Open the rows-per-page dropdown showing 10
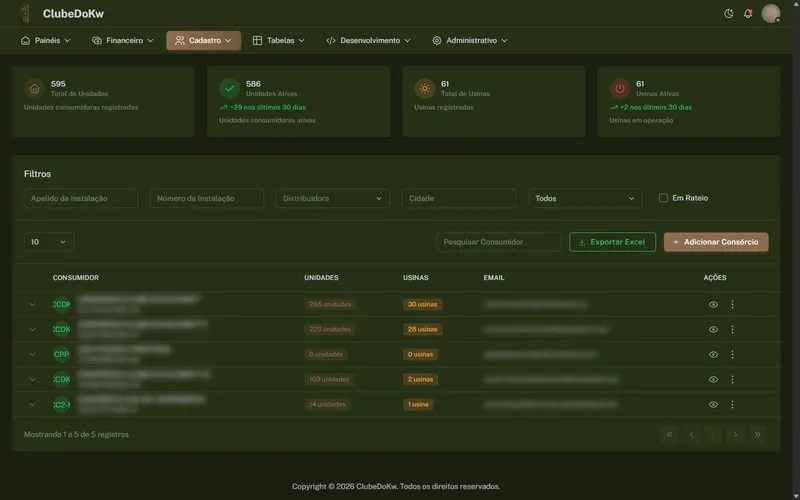 tap(48, 242)
